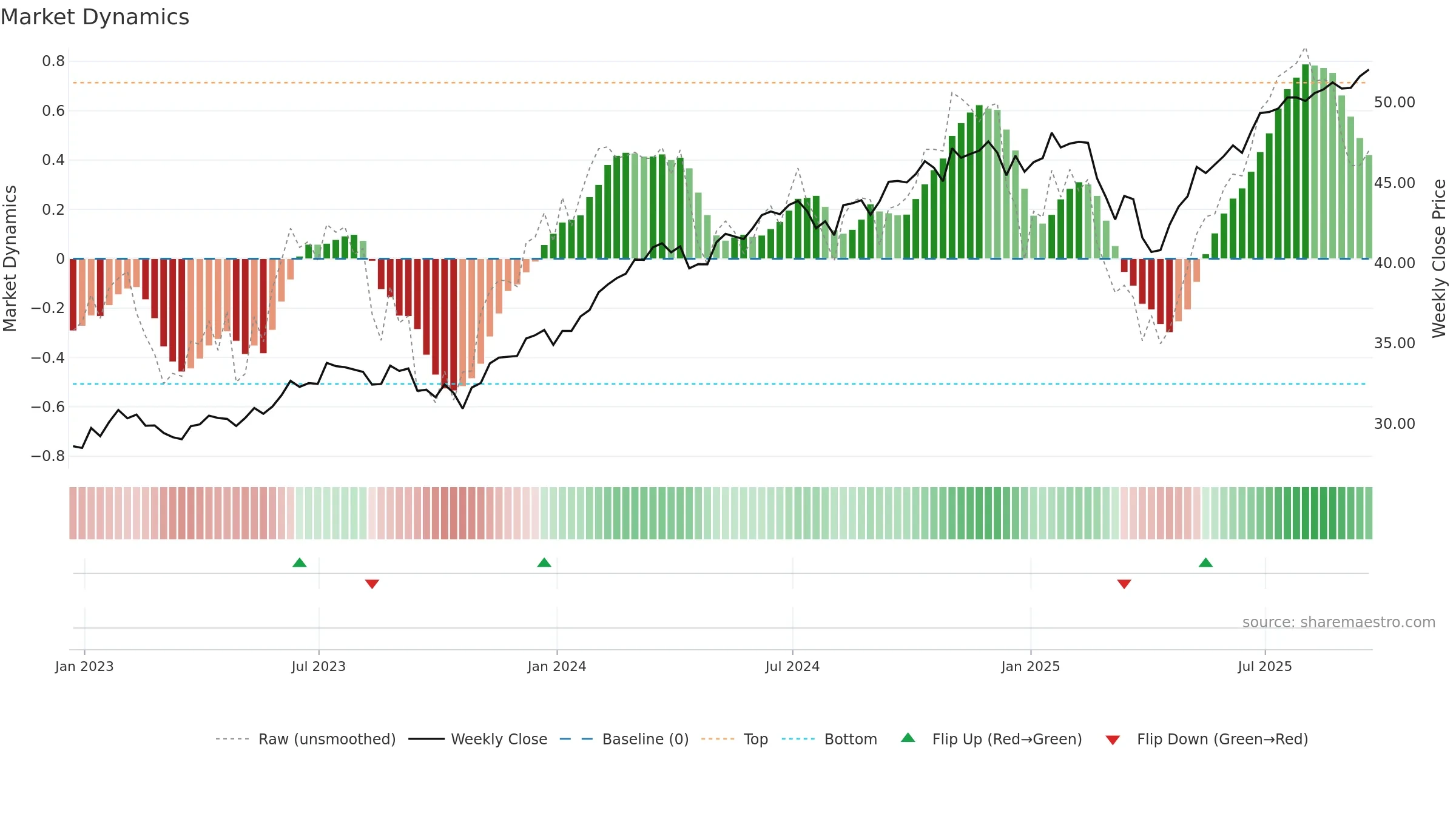Click the source: sharemaestro.com text
This screenshot has height=819, width=1456.
1339,622
